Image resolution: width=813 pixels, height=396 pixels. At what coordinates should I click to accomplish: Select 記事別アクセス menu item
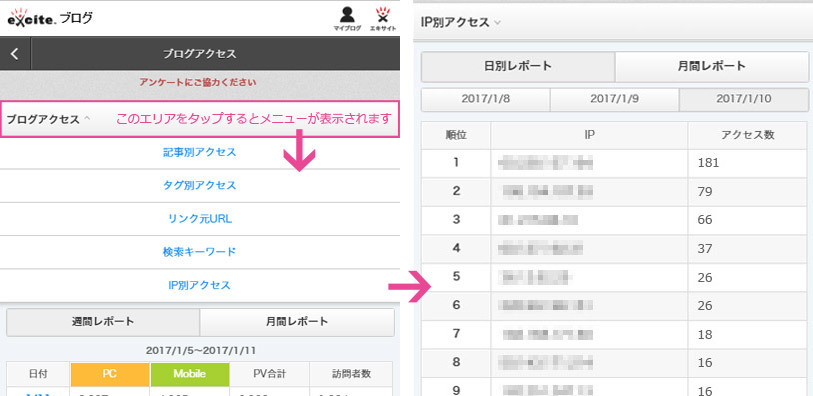[x=200, y=152]
